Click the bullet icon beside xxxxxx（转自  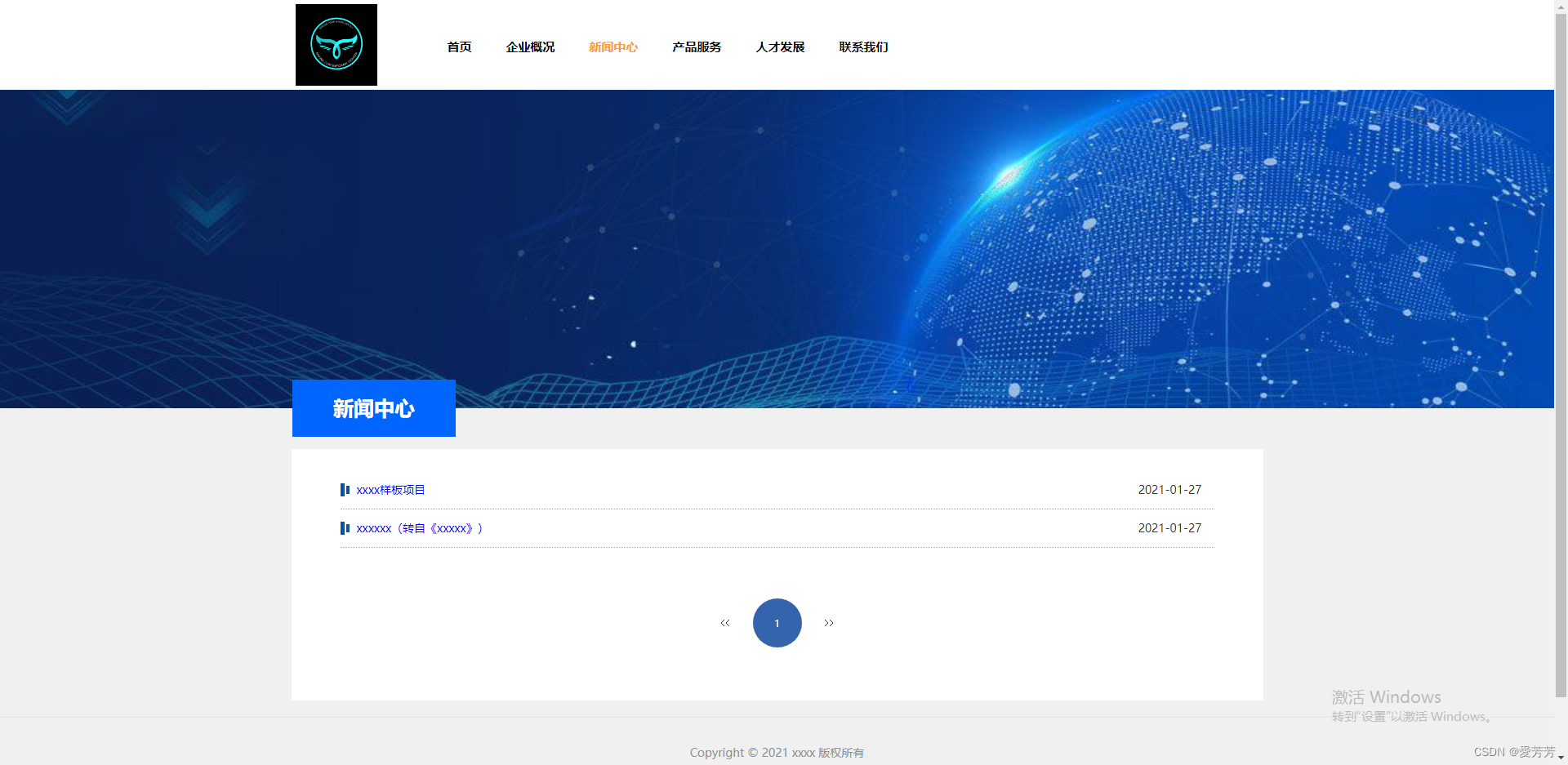point(345,528)
